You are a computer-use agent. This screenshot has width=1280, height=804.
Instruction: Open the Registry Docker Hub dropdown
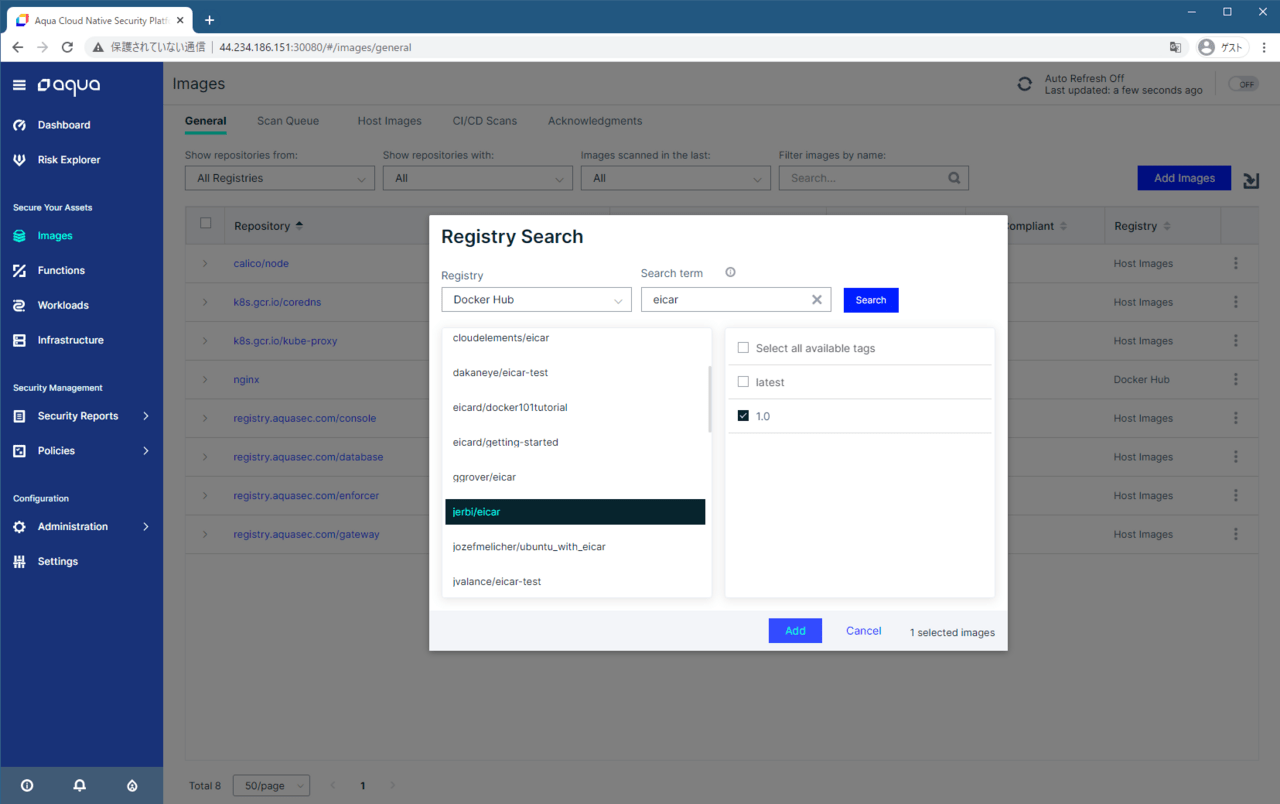click(536, 300)
